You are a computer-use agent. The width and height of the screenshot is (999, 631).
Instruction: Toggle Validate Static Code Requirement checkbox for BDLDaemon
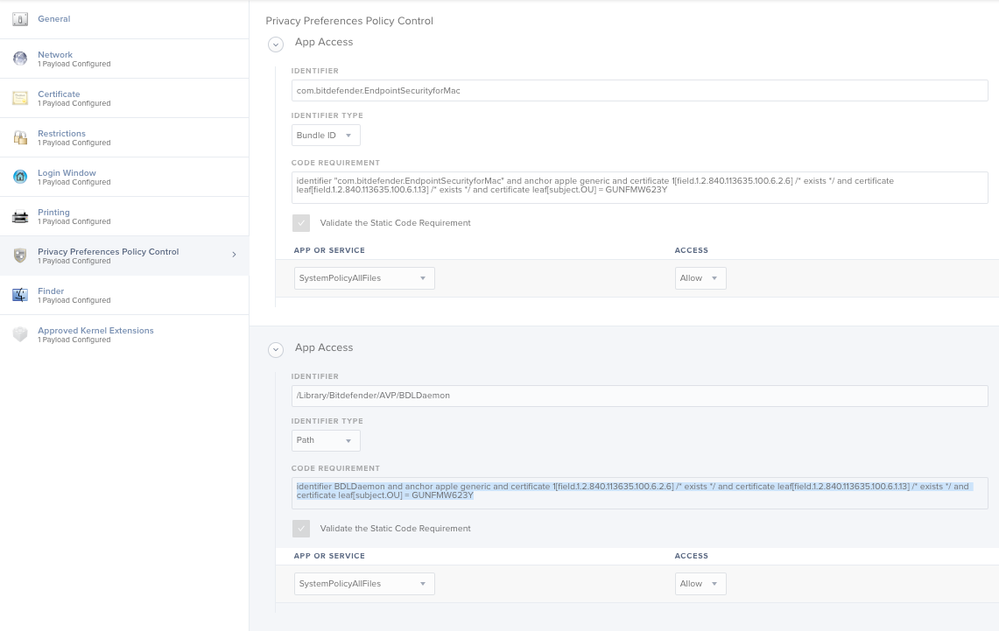(x=301, y=528)
